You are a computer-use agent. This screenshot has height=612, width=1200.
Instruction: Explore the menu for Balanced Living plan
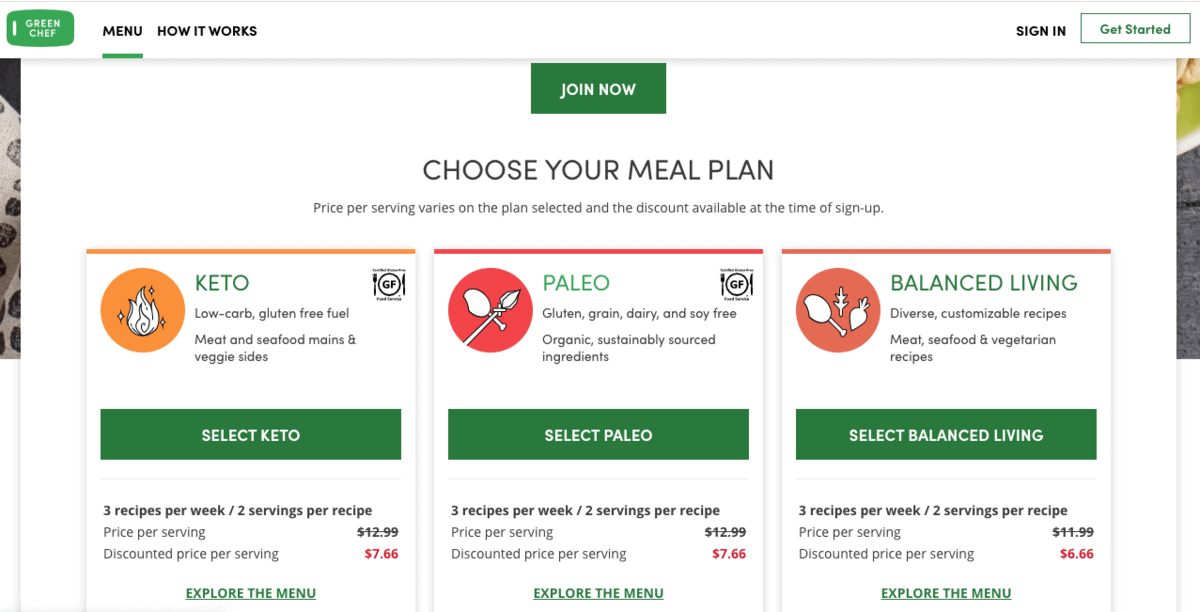pyautogui.click(x=946, y=593)
